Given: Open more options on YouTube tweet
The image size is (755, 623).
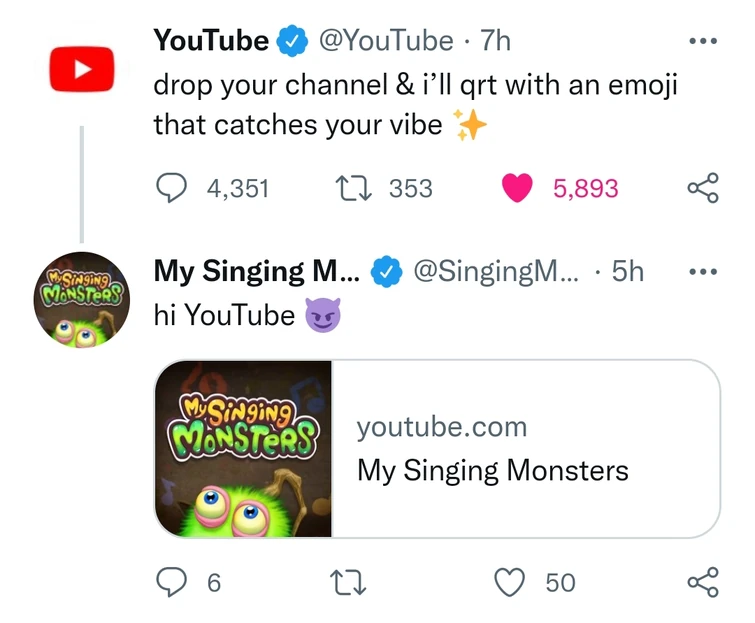Looking at the screenshot, I should tap(703, 42).
